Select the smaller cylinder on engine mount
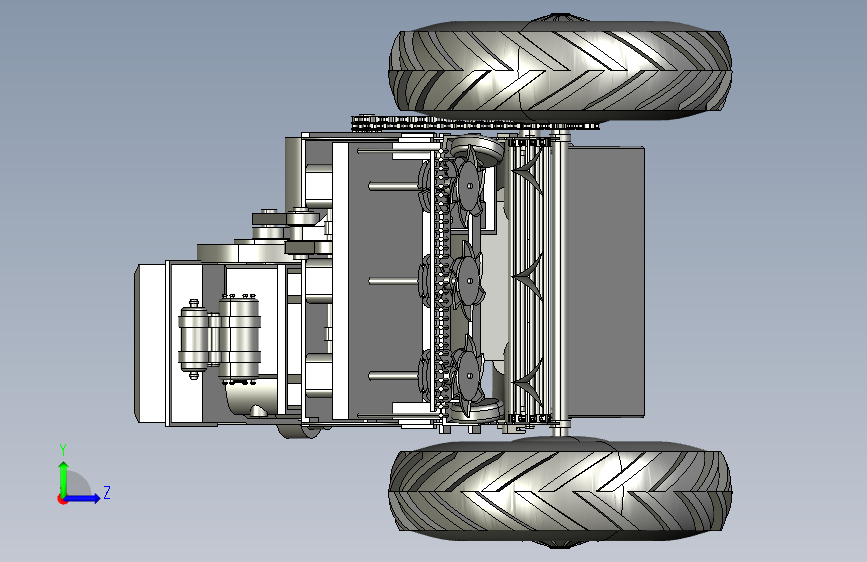Screen dimensions: 867x562 coord(193,339)
